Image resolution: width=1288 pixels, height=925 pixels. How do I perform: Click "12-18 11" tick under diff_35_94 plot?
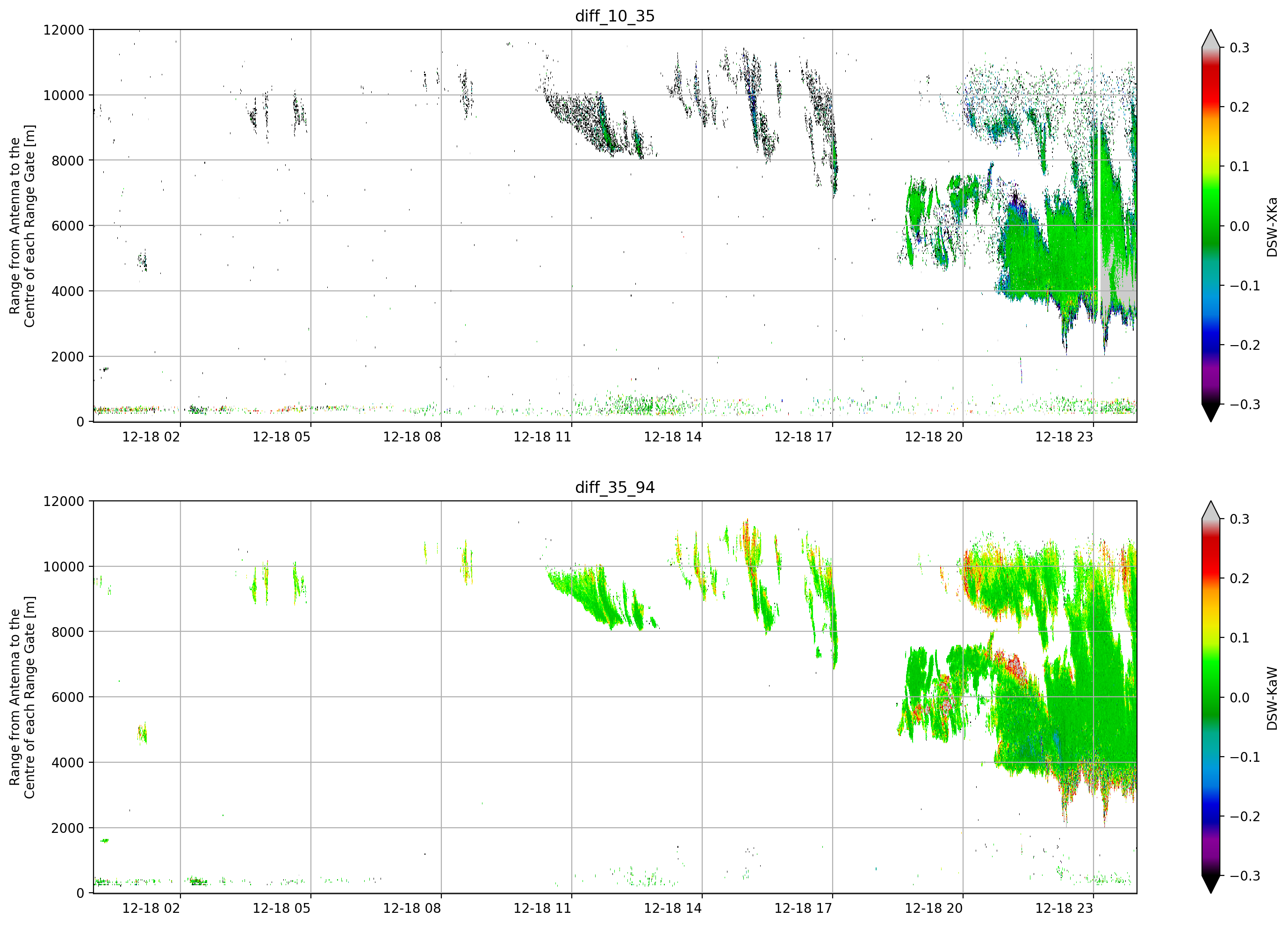(542, 909)
